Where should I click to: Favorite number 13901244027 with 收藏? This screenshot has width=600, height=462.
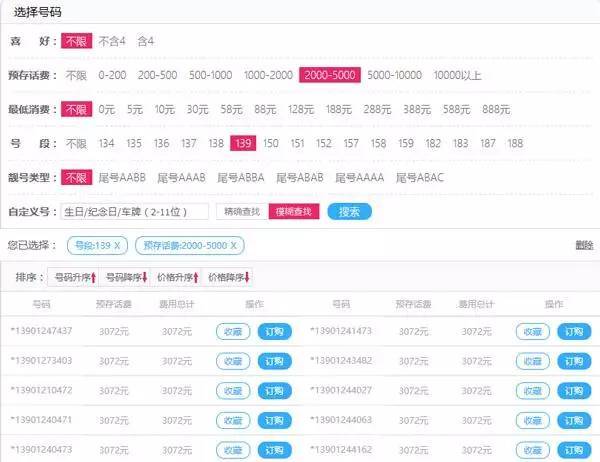533,391
